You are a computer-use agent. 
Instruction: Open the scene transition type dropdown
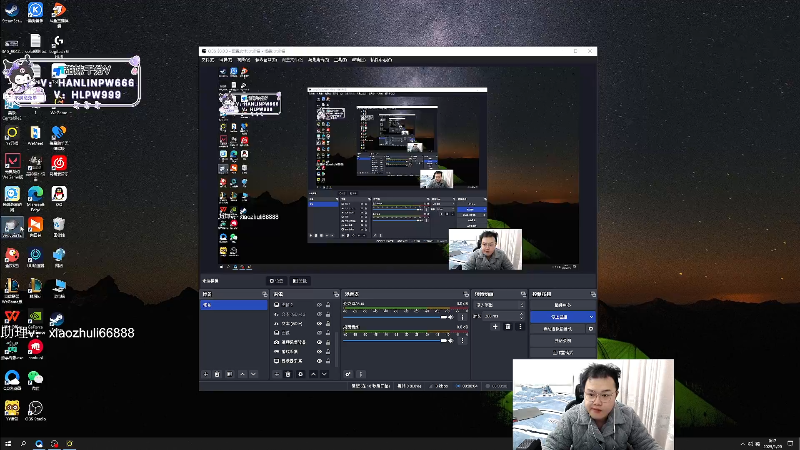(500, 305)
